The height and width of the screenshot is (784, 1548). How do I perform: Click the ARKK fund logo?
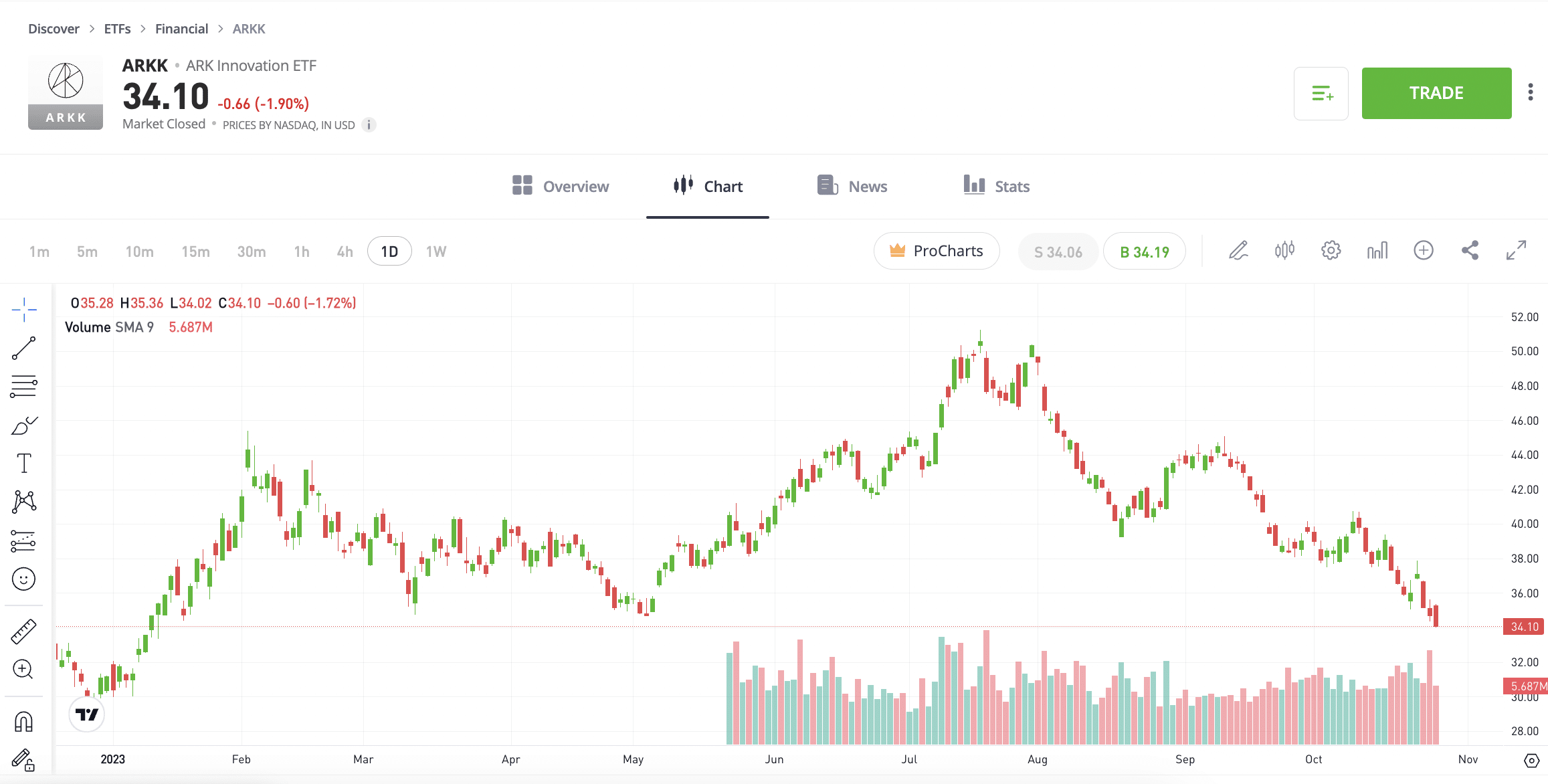[66, 93]
